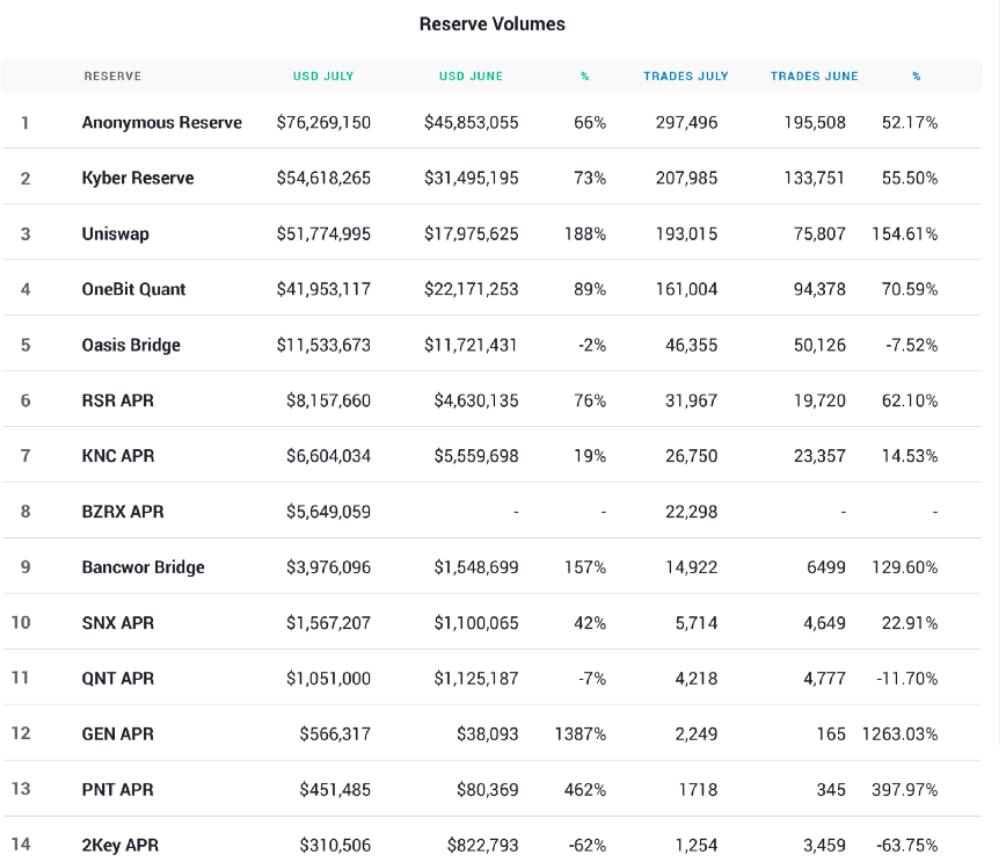Select the "31,967" trades cell
Image resolution: width=1000 pixels, height=865 pixels.
(x=691, y=401)
